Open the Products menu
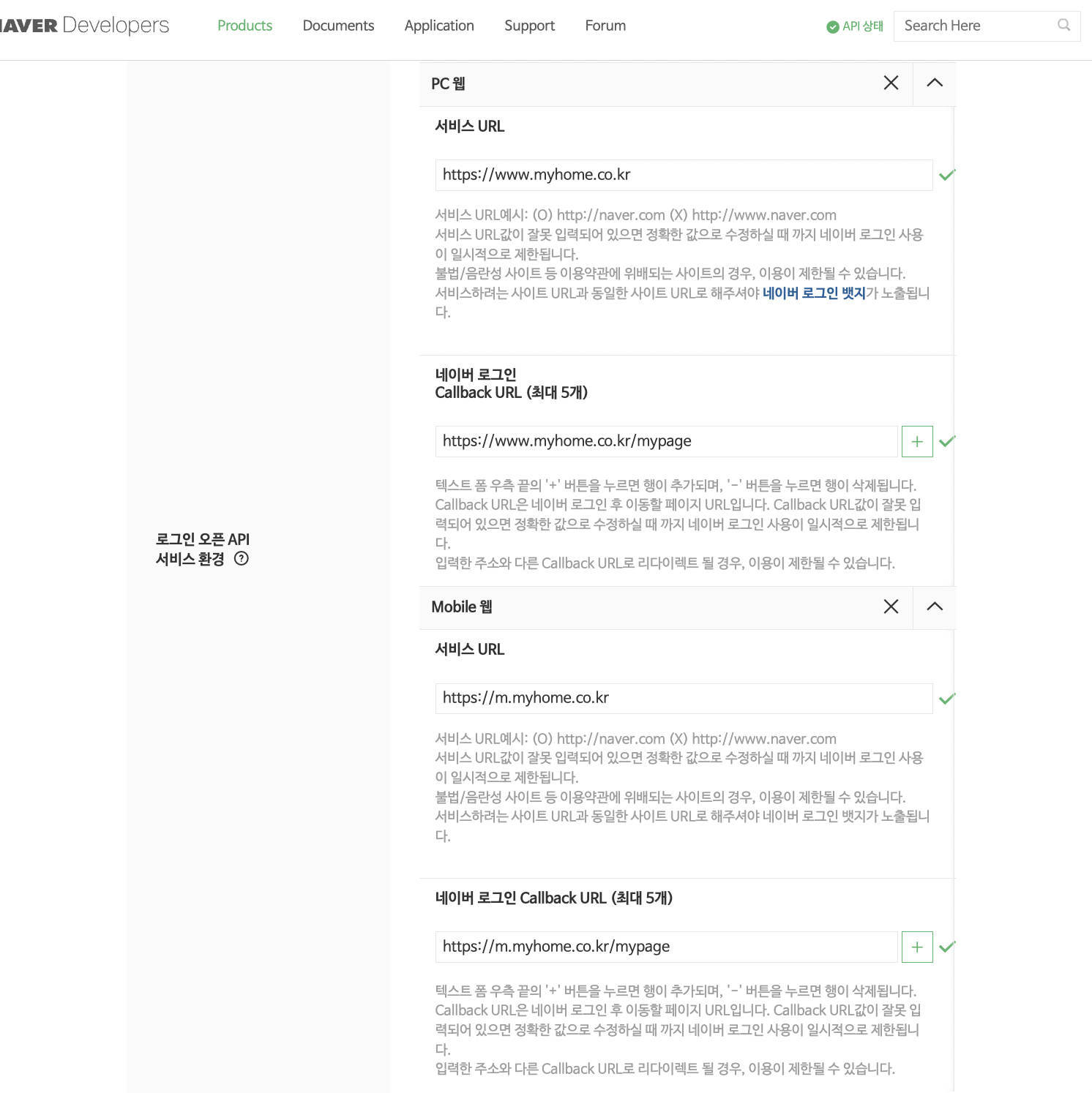1092x1093 pixels. [244, 26]
